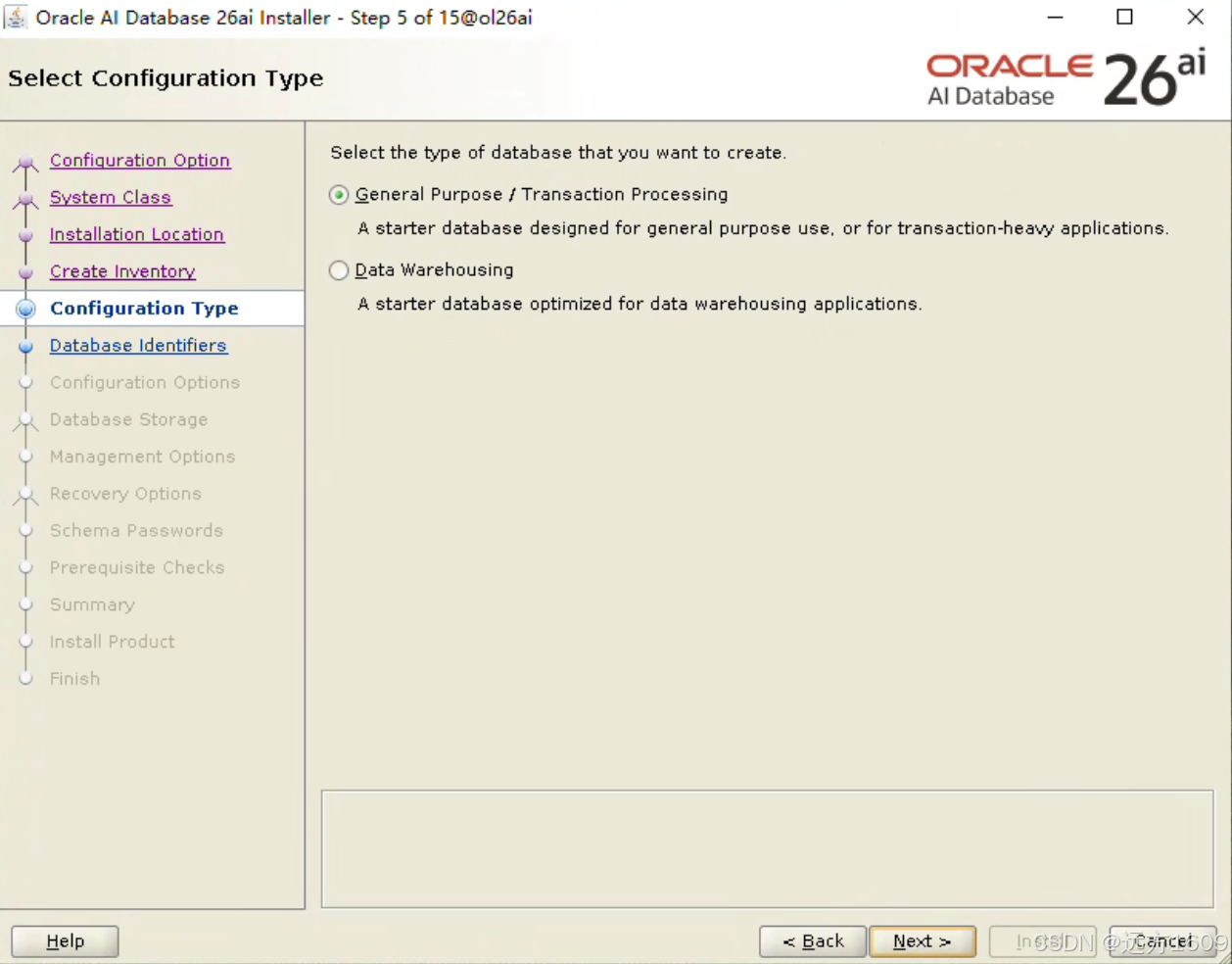1232x964 pixels.
Task: Click the empty message area at bottom
Action: click(767, 849)
